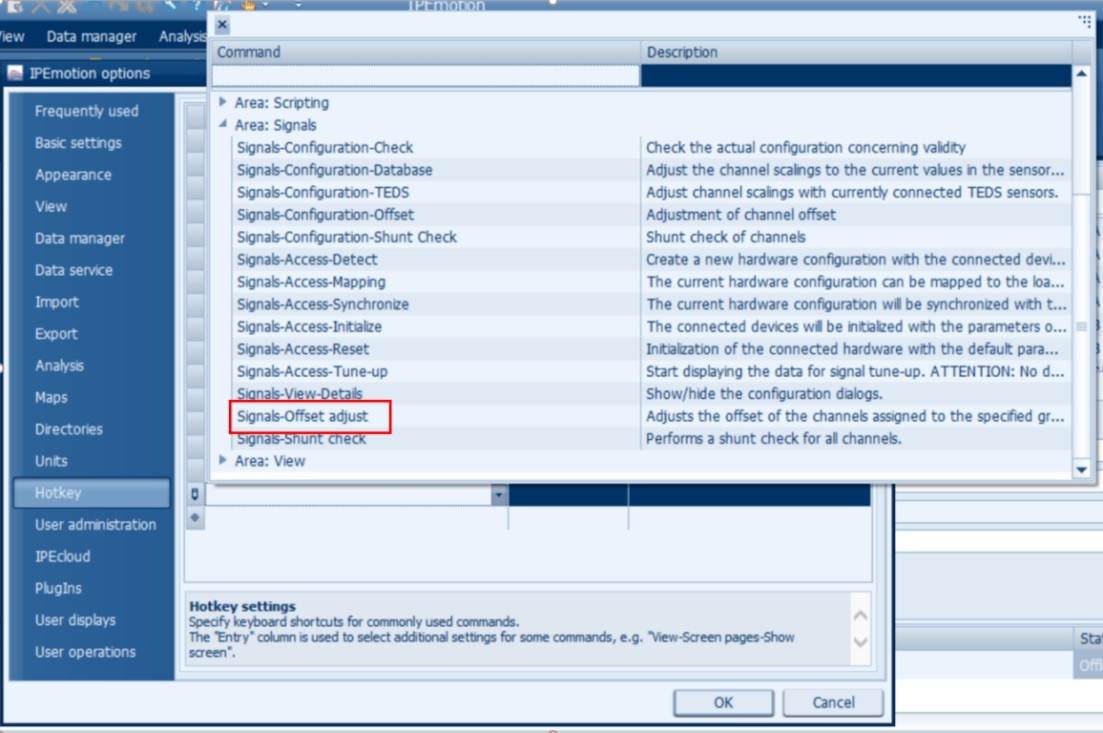Image resolution: width=1103 pixels, height=733 pixels.
Task: Expand the Area: Scripting group
Action: [x=222, y=102]
